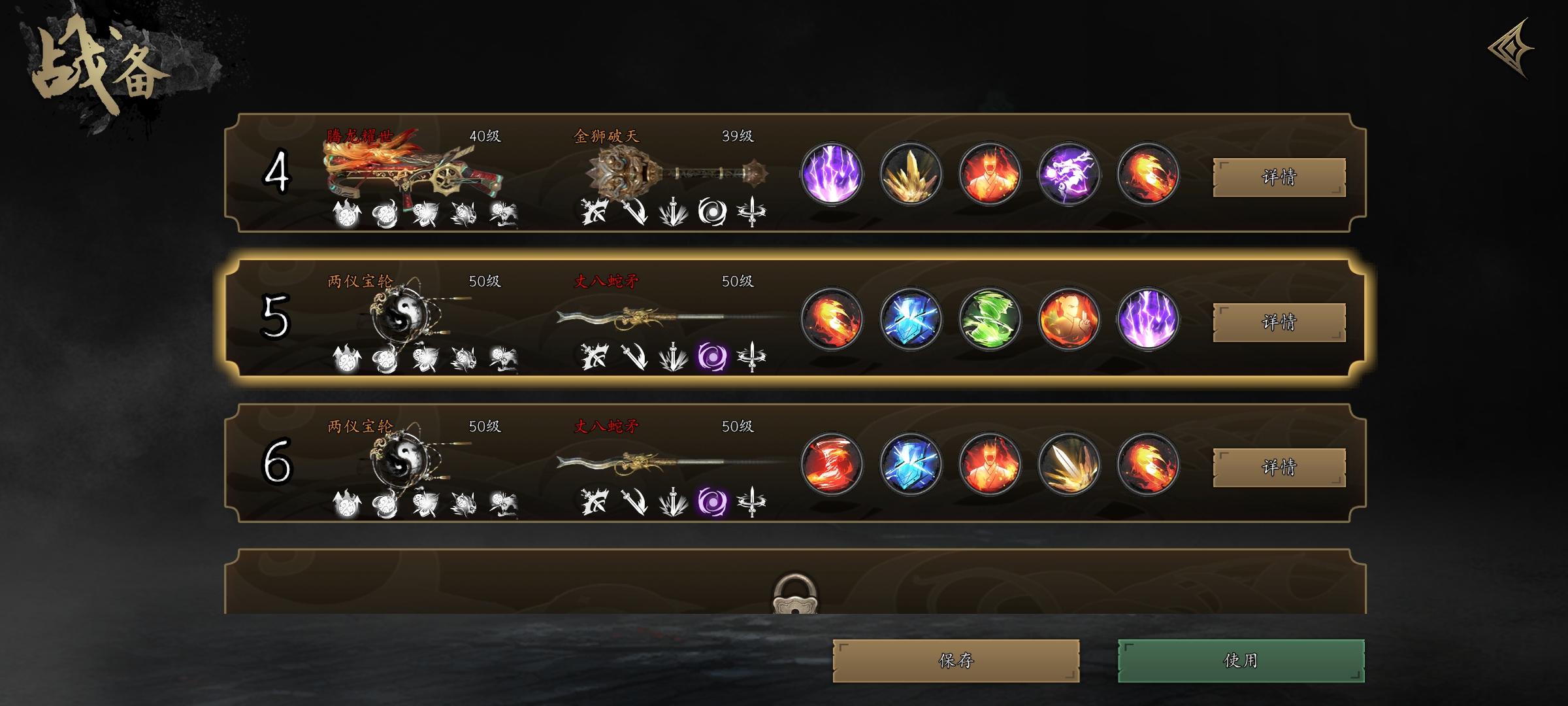Image resolution: width=1568 pixels, height=706 pixels.
Task: Open 详情 details for loadout 5
Action: (x=1279, y=322)
